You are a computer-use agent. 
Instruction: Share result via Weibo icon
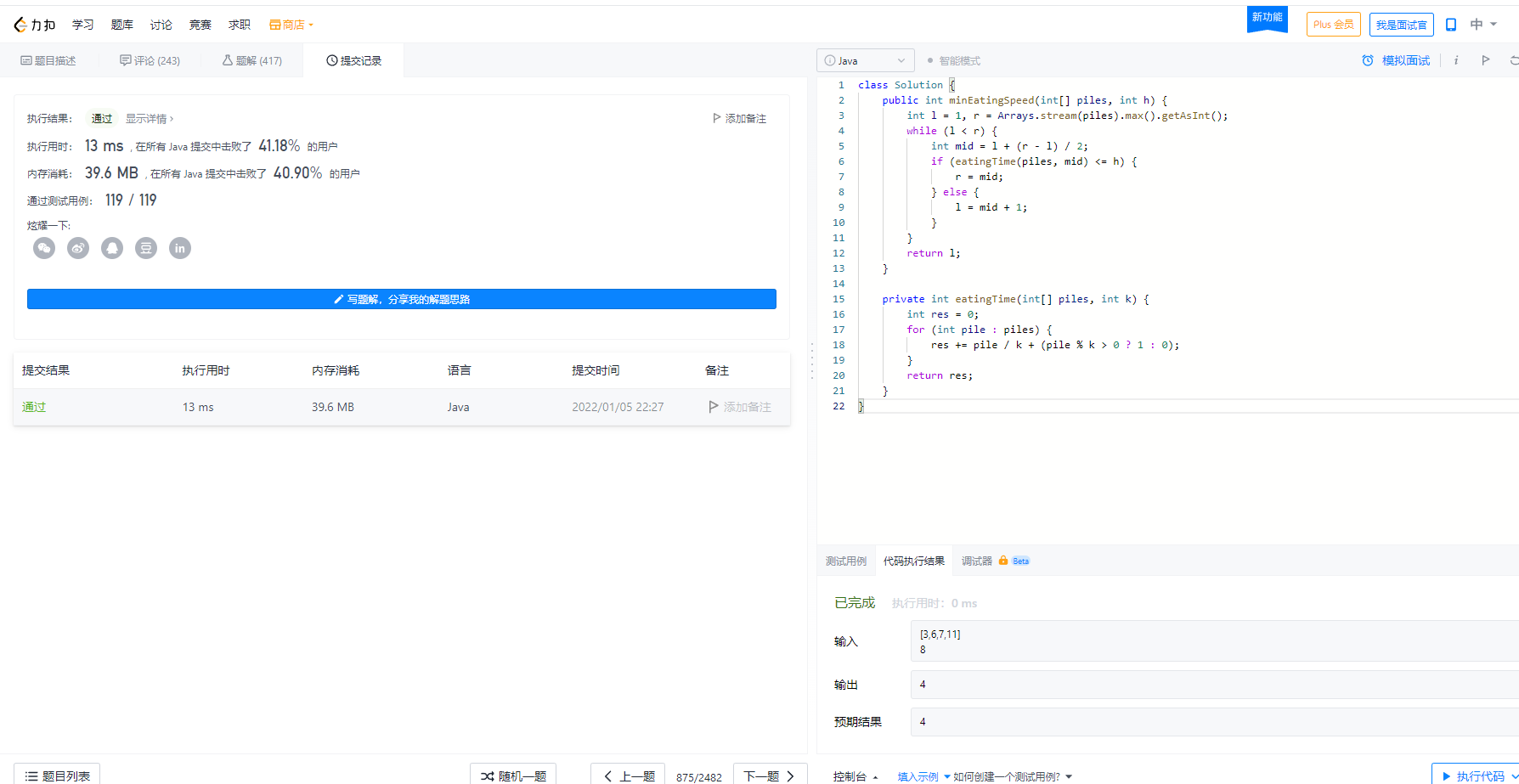tap(78, 248)
